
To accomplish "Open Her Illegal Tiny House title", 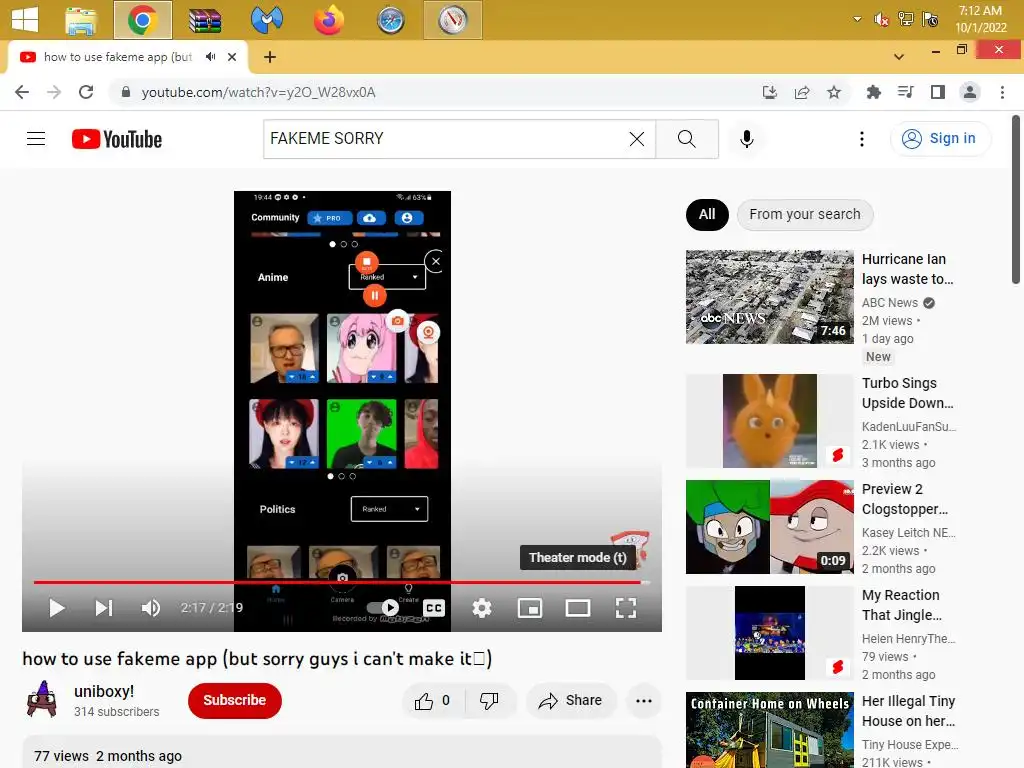I will tap(908, 711).
